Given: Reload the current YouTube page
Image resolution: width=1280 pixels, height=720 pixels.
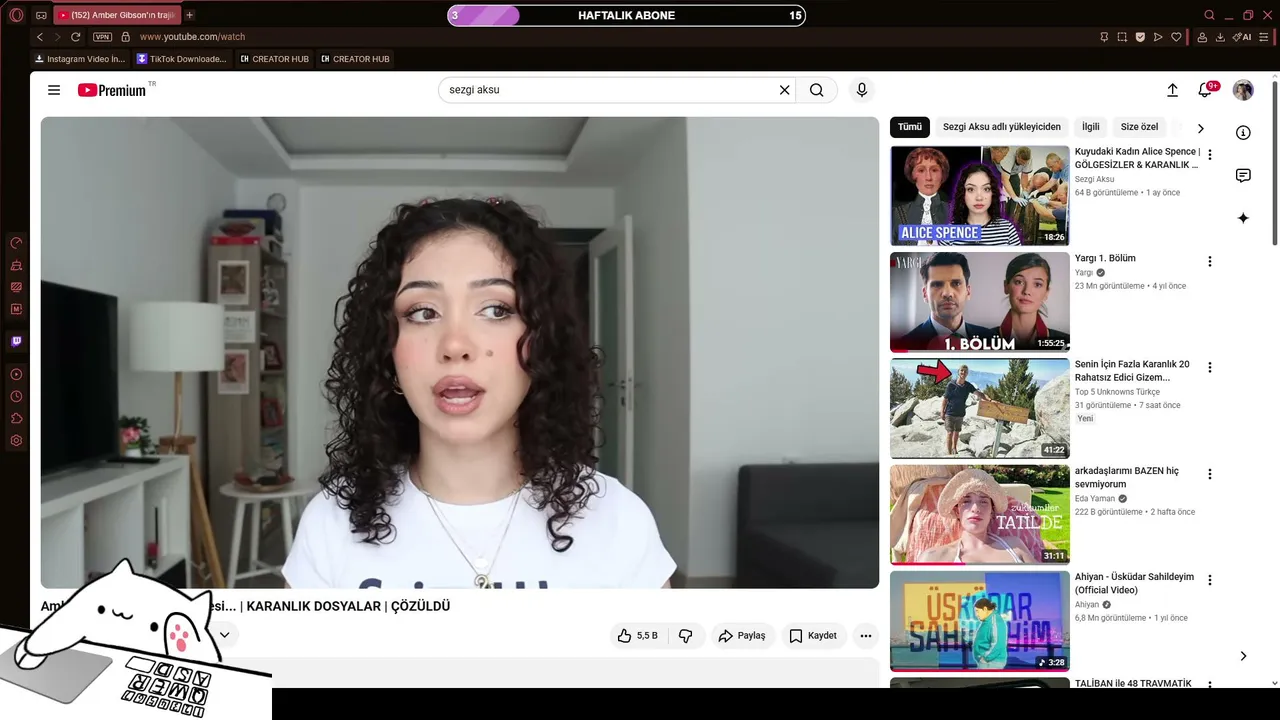Looking at the screenshot, I should tap(75, 37).
